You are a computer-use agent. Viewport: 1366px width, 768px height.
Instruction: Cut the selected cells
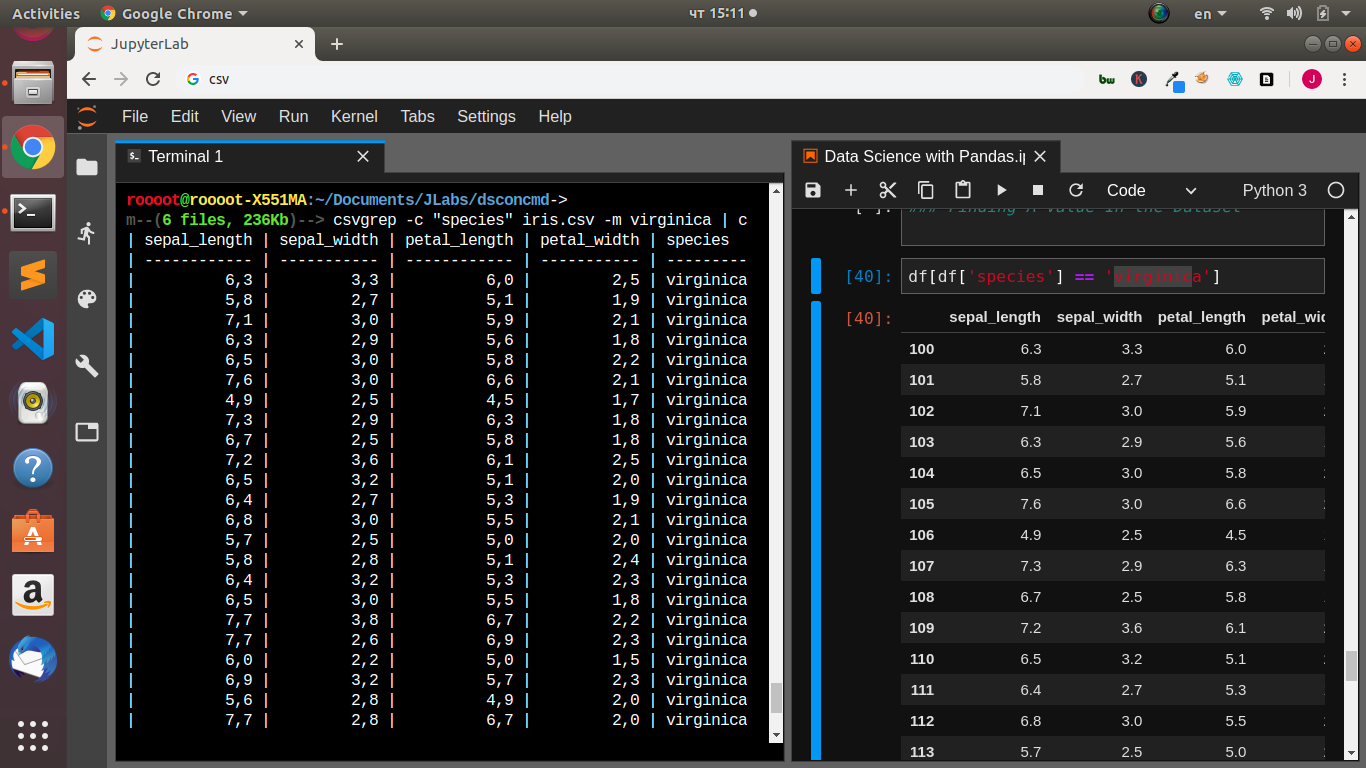[x=887, y=190]
